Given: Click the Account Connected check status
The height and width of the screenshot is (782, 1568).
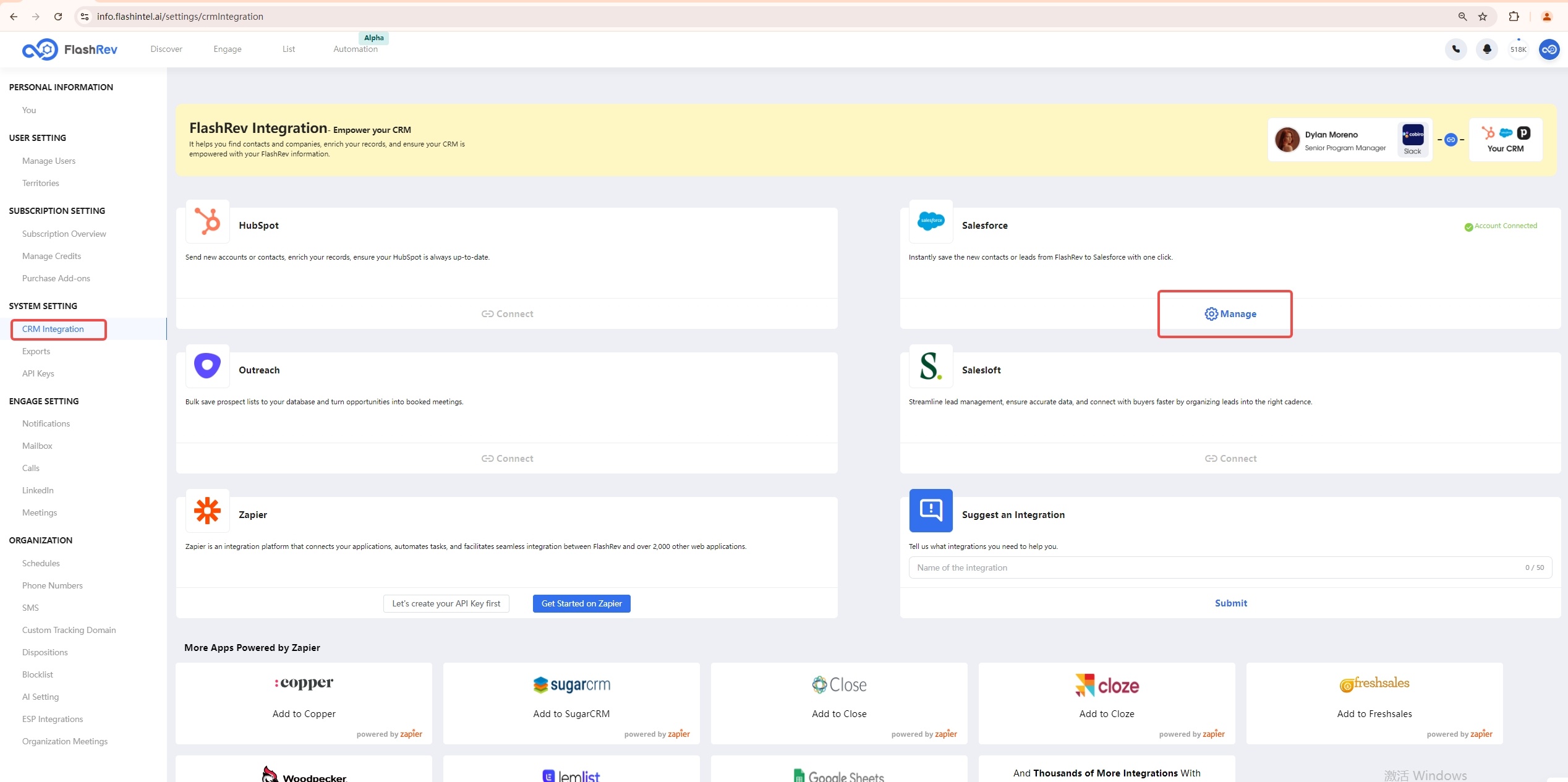Looking at the screenshot, I should [1501, 226].
